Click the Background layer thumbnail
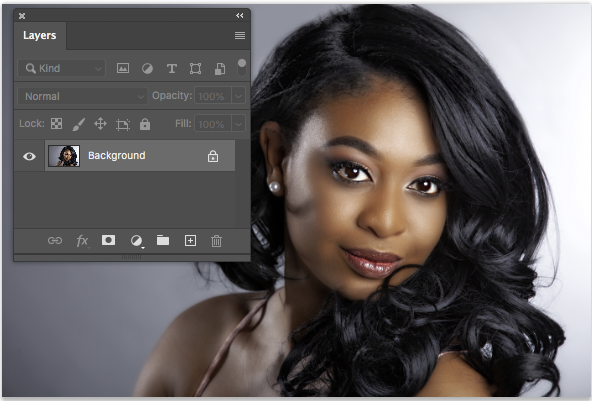This screenshot has width=592, height=401. (64, 156)
